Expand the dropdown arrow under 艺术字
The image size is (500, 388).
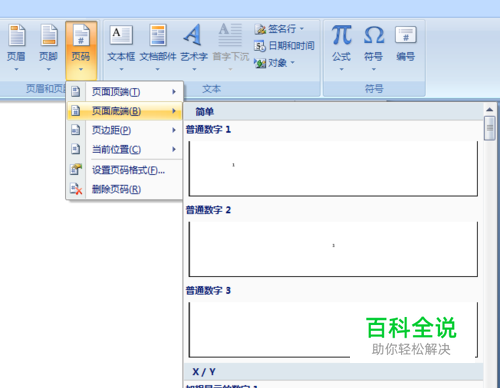(194, 69)
